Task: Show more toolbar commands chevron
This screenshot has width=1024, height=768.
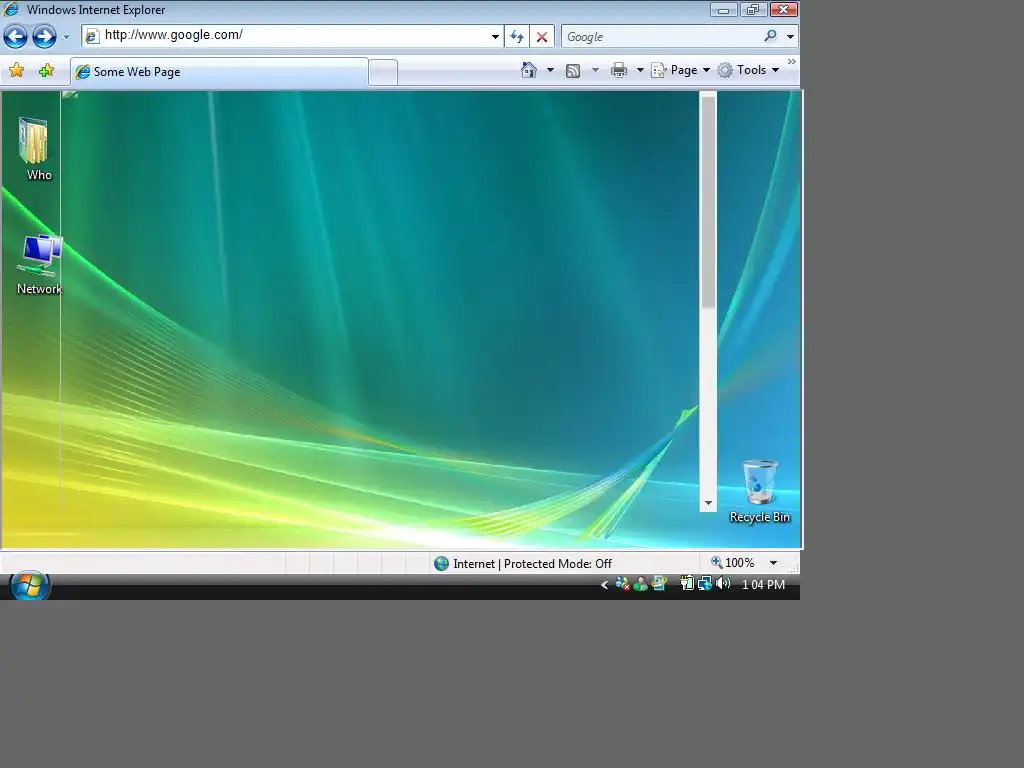Action: [x=792, y=62]
